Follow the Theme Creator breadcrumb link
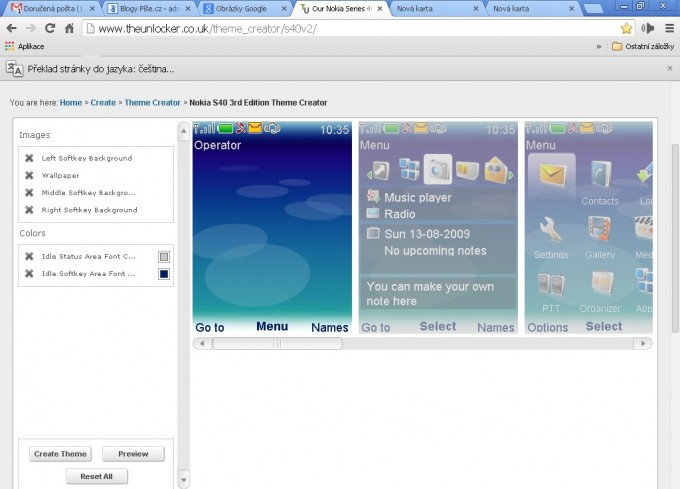The height and width of the screenshot is (489, 680). click(152, 103)
